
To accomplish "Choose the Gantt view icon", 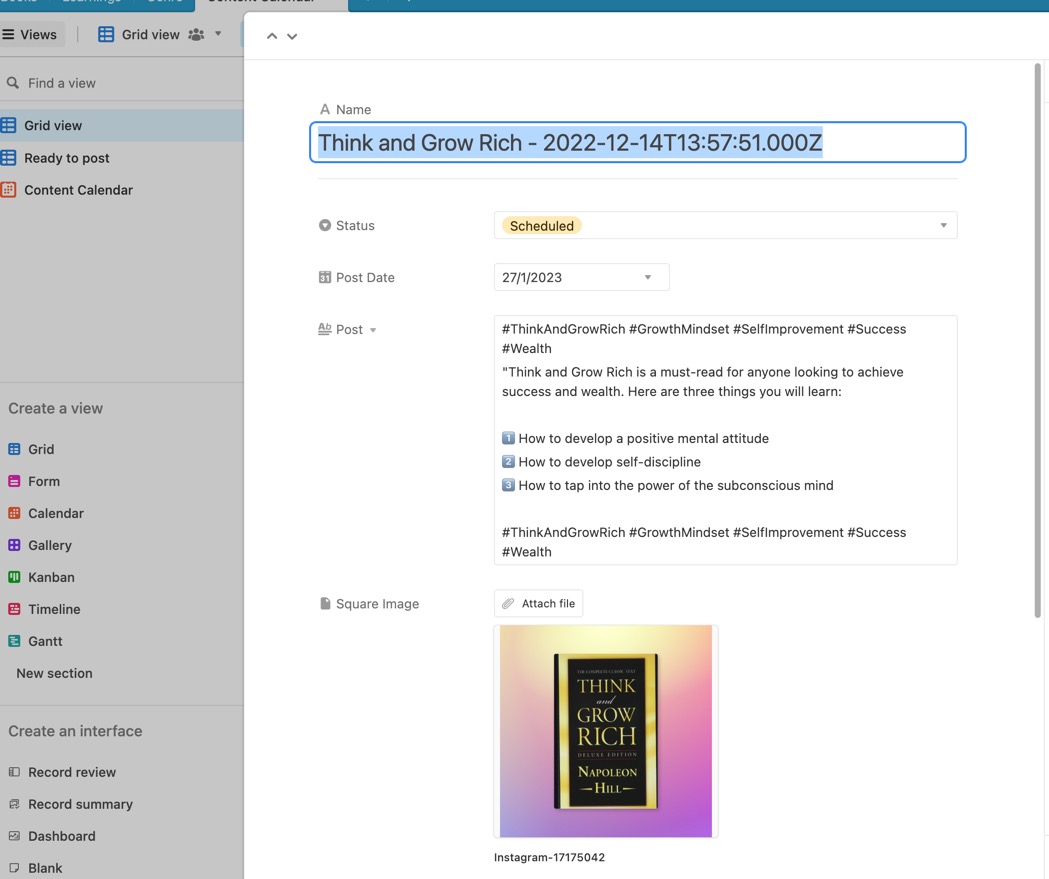I will 14,641.
